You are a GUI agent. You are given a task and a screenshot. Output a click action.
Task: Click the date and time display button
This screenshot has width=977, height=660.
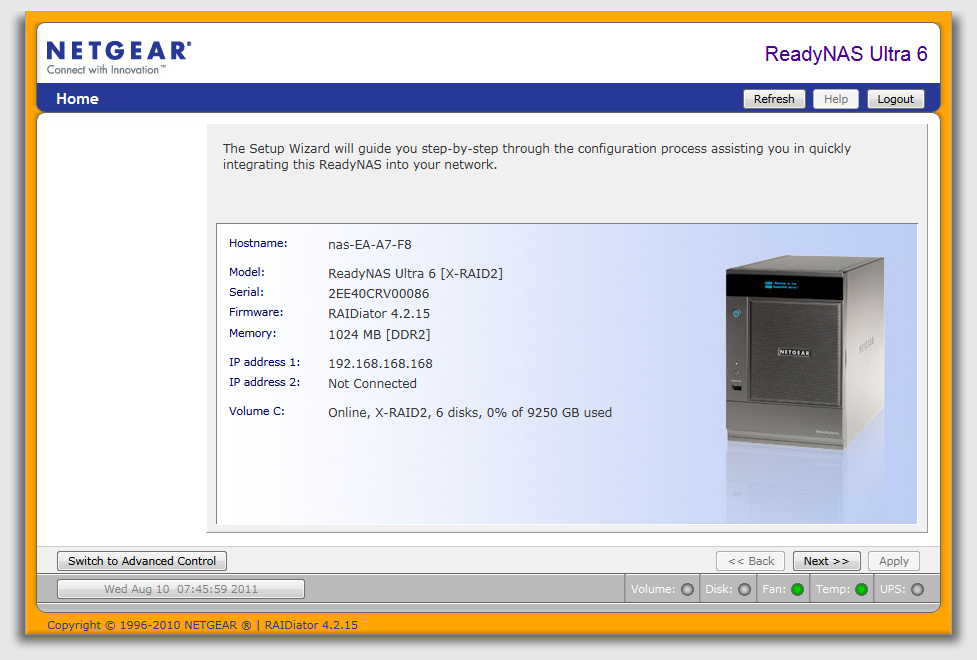[x=181, y=589]
